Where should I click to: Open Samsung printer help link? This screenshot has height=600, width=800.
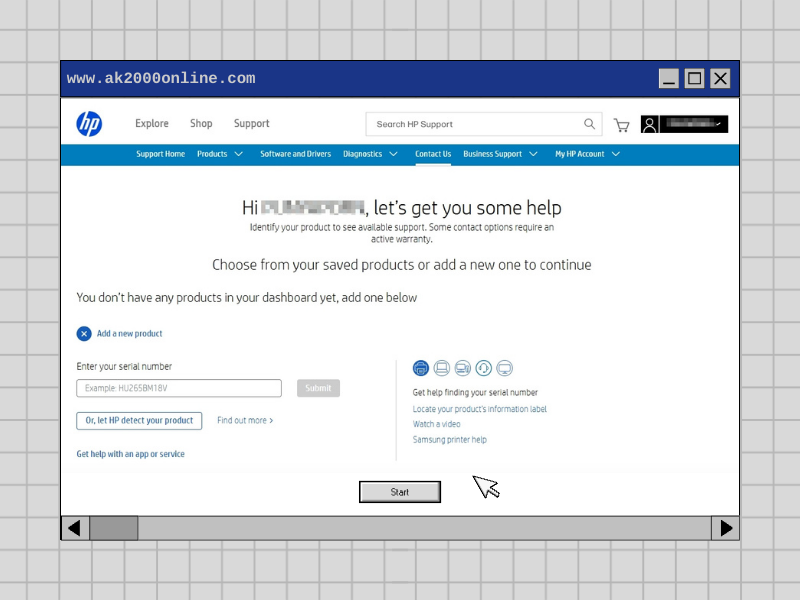(x=450, y=439)
